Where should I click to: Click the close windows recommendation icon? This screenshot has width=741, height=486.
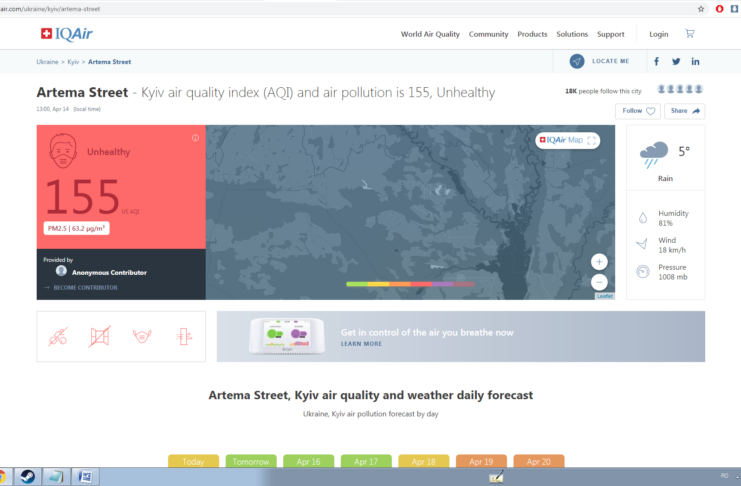coord(100,337)
